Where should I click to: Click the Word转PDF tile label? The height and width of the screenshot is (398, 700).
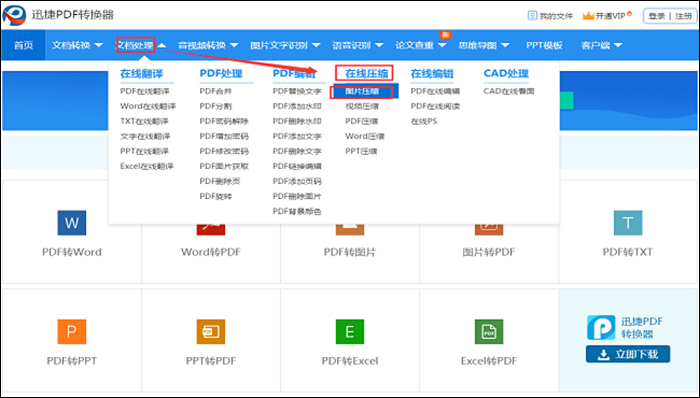tap(211, 252)
